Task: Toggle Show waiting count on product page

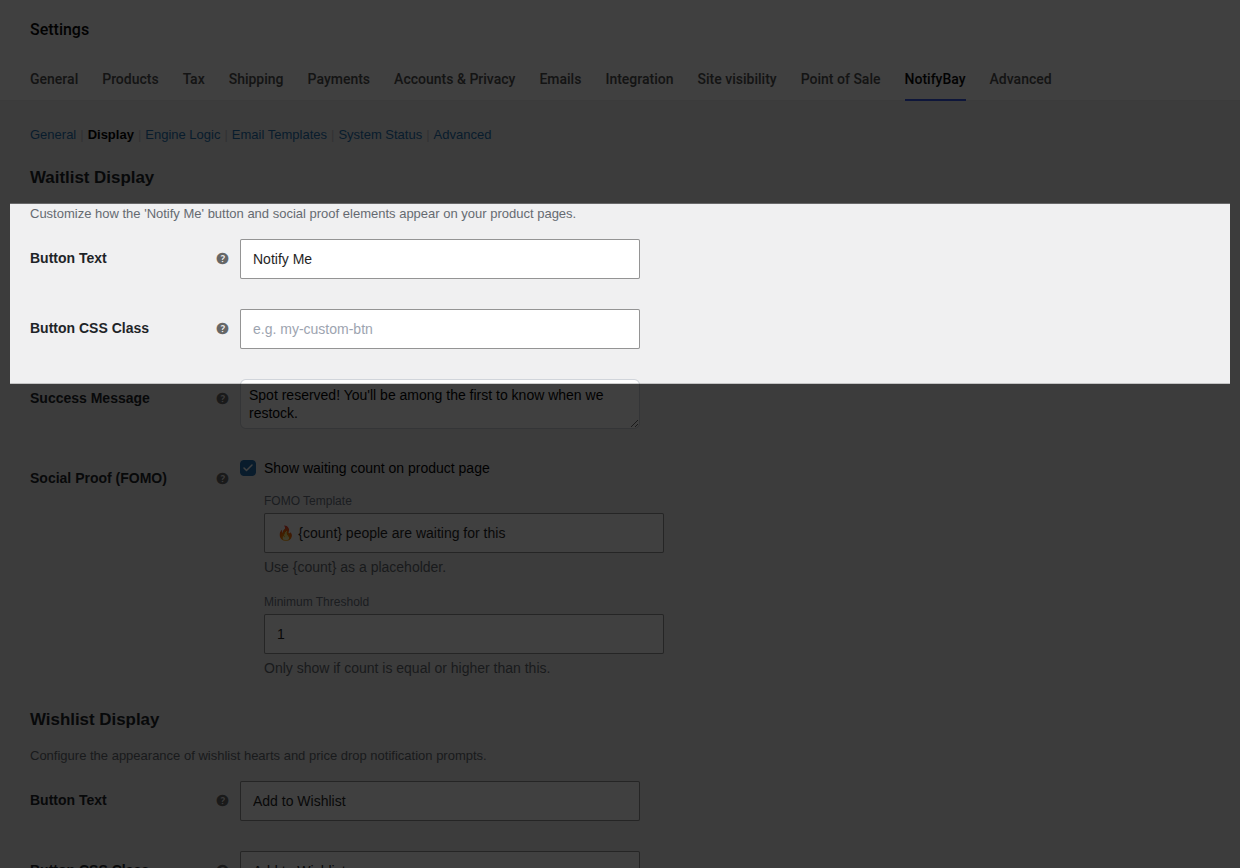Action: 248,468
